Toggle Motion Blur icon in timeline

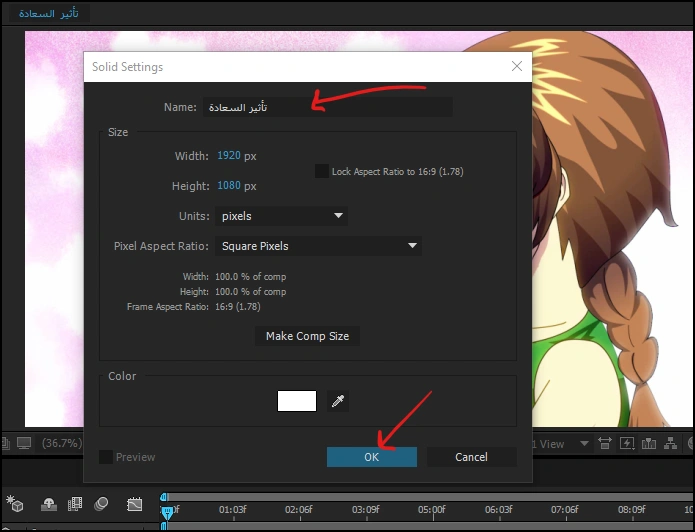[x=101, y=504]
